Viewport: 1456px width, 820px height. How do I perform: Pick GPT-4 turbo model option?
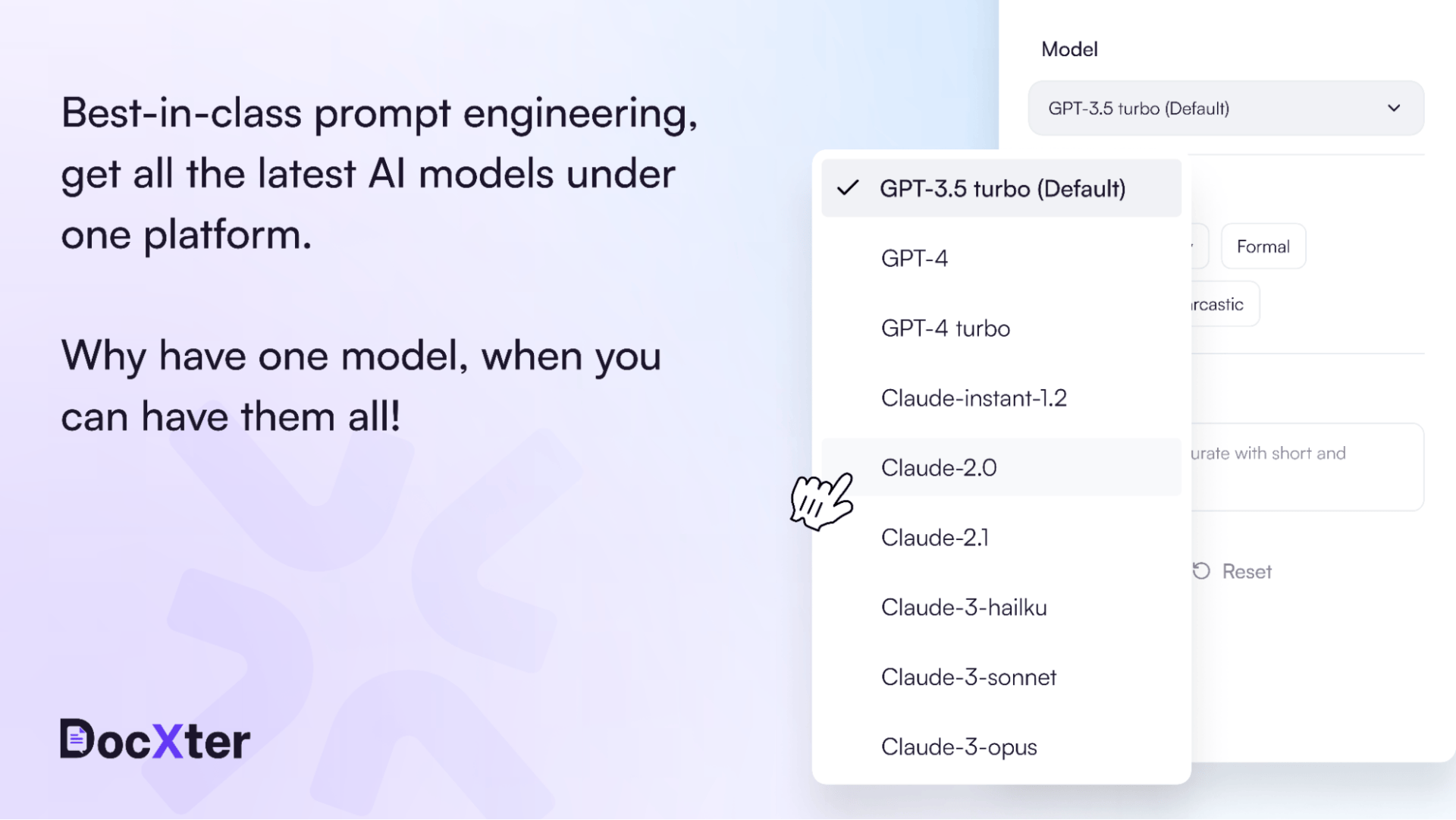click(946, 328)
